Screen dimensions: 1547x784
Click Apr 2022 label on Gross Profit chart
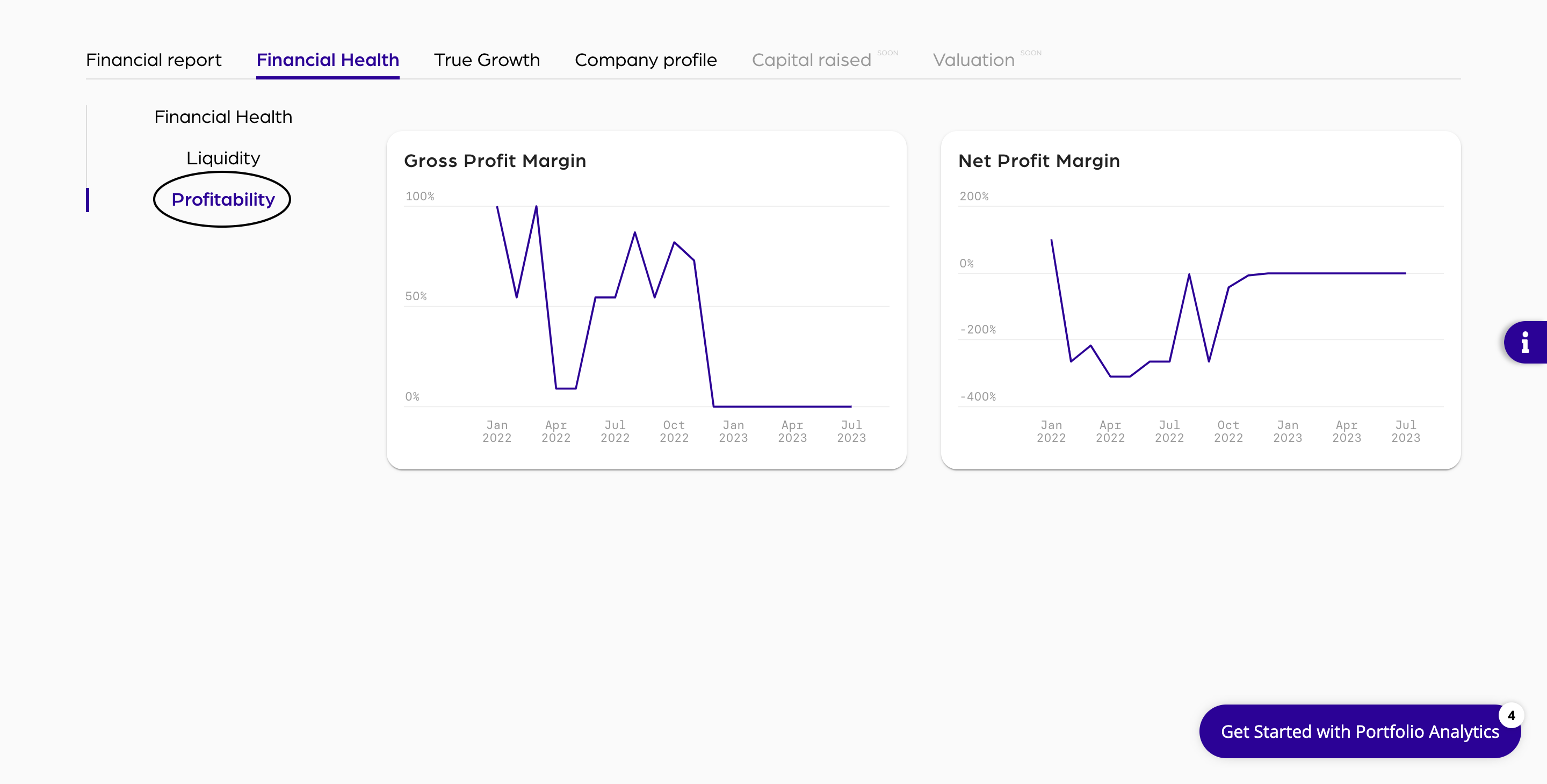tap(555, 431)
